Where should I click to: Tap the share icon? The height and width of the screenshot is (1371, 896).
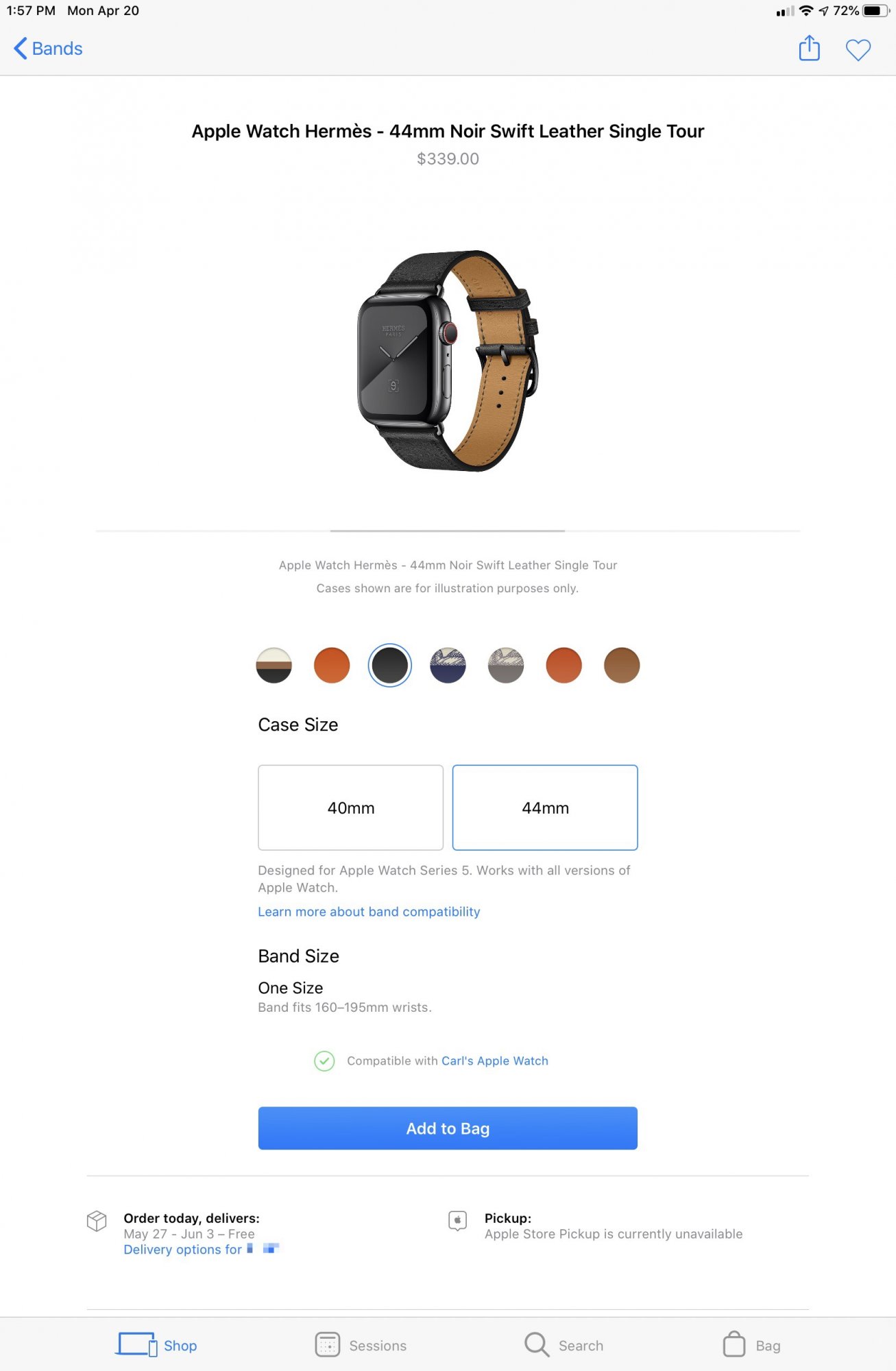click(x=809, y=48)
